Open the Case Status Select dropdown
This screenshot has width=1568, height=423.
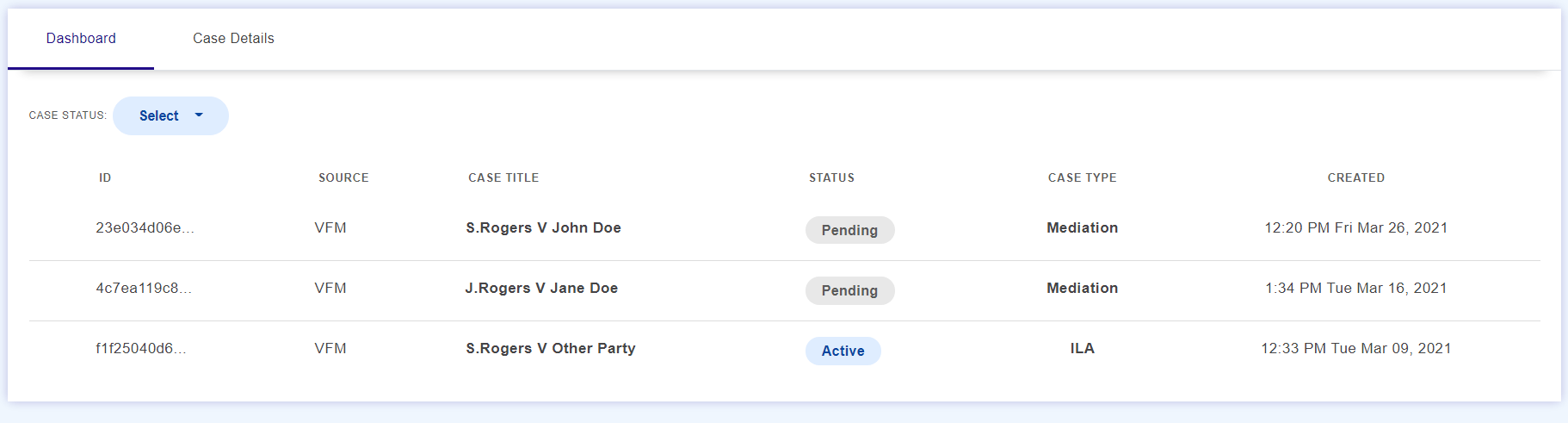170,115
